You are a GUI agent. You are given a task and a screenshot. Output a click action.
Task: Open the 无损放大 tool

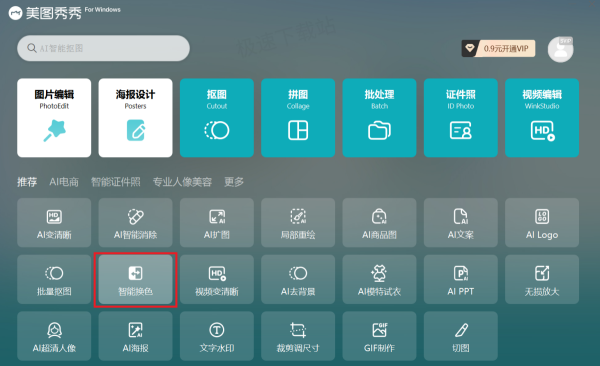(542, 279)
